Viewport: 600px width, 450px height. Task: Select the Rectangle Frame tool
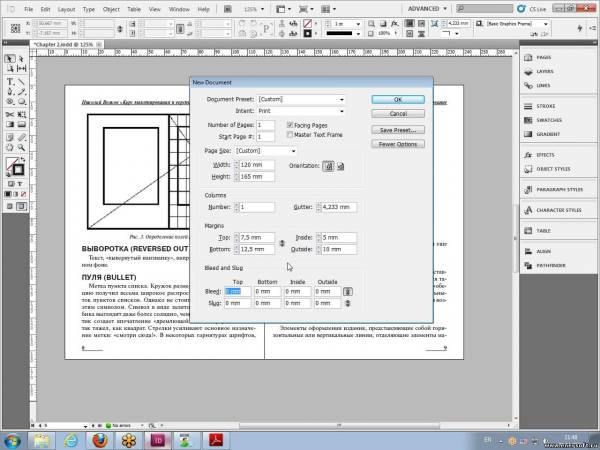coord(10,102)
